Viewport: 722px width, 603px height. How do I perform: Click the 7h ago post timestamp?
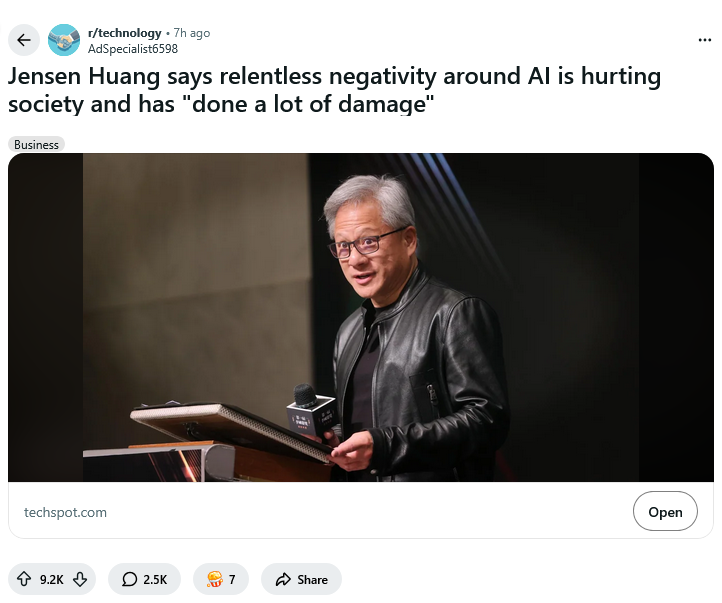[192, 33]
